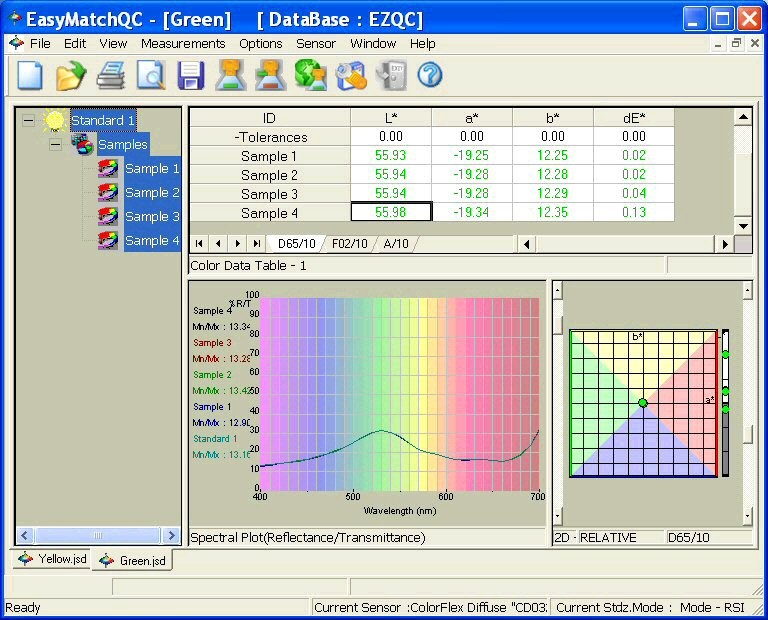The image size is (768, 620).
Task: Click the New document toolbar icon
Action: point(29,75)
